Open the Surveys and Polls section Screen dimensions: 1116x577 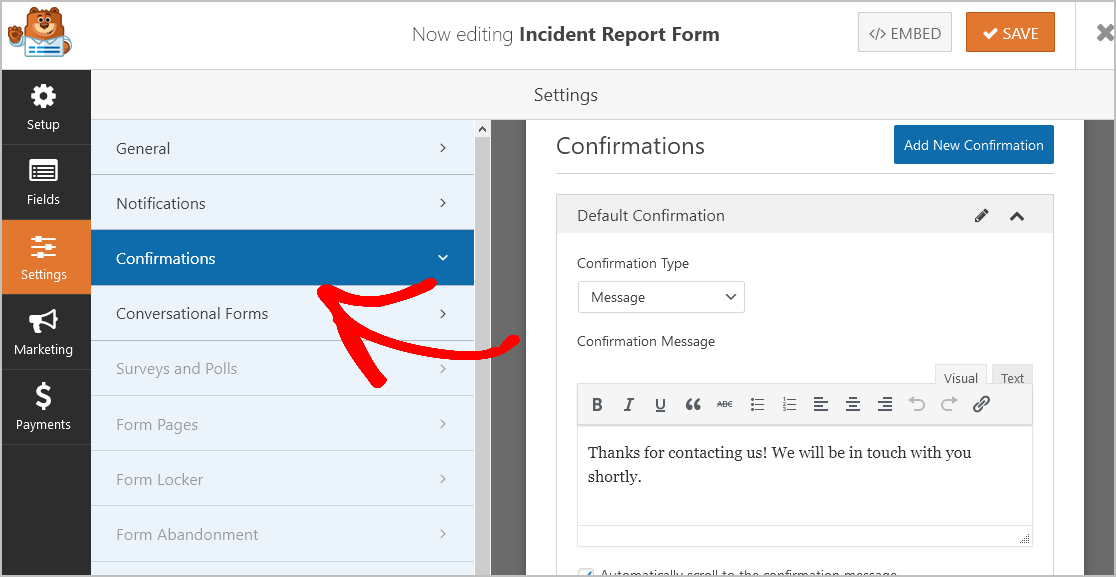coord(283,369)
